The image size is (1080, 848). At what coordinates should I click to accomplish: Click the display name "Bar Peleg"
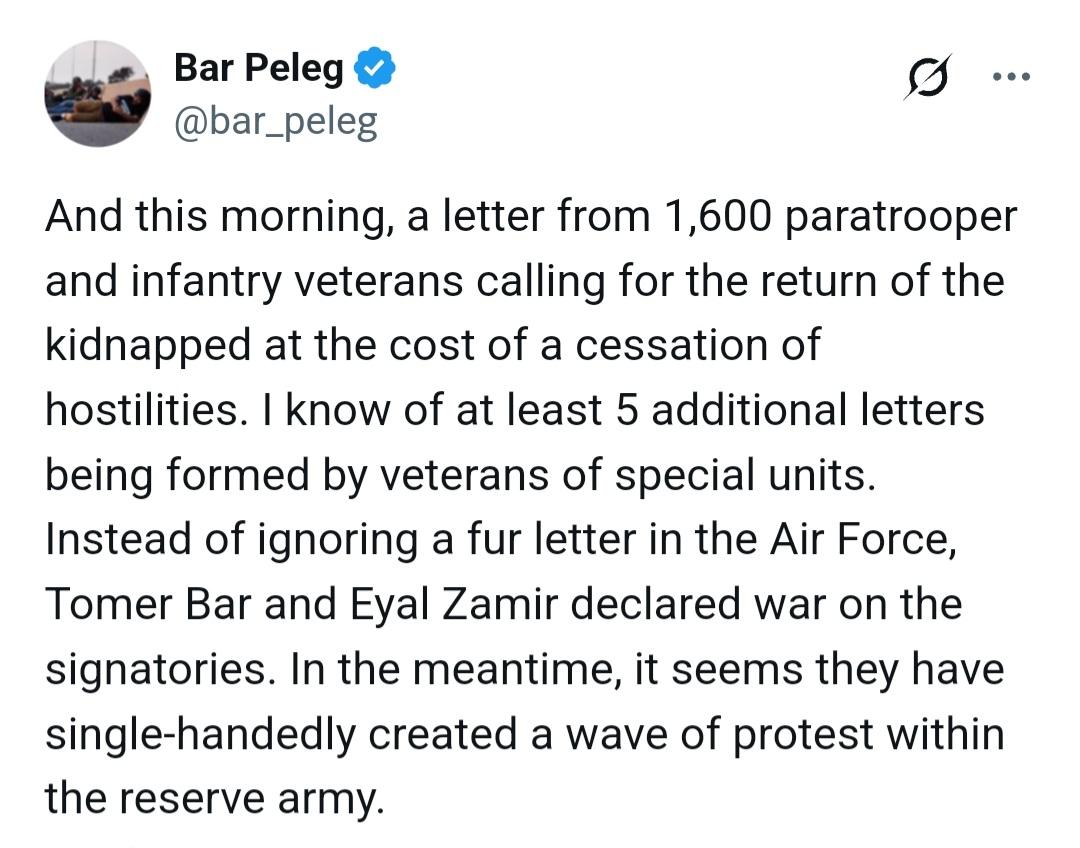click(258, 69)
